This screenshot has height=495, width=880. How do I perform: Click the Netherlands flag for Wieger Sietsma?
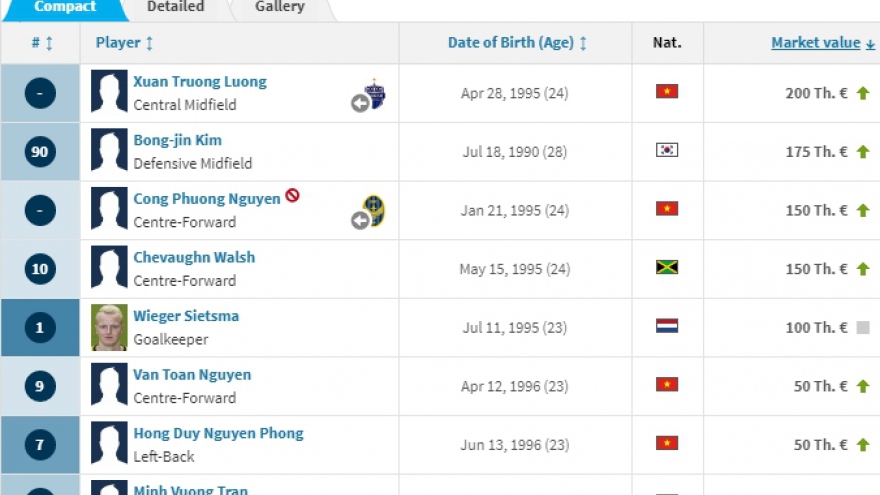[x=667, y=326]
